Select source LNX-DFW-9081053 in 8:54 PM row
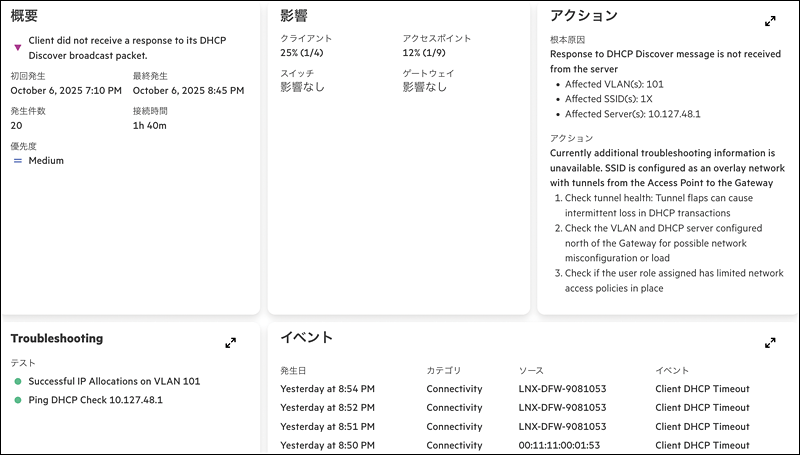Image resolution: width=800 pixels, height=455 pixels. 562,389
